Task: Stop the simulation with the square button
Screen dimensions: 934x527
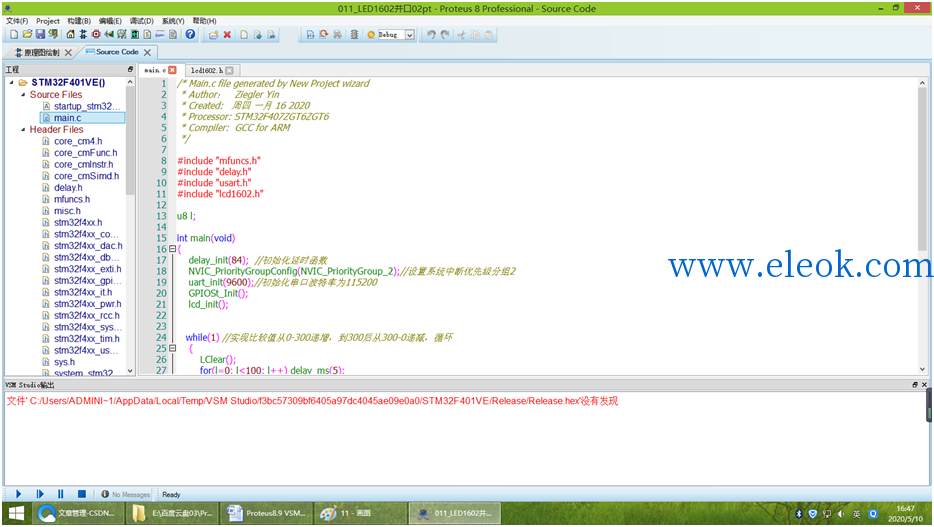Action: click(82, 494)
